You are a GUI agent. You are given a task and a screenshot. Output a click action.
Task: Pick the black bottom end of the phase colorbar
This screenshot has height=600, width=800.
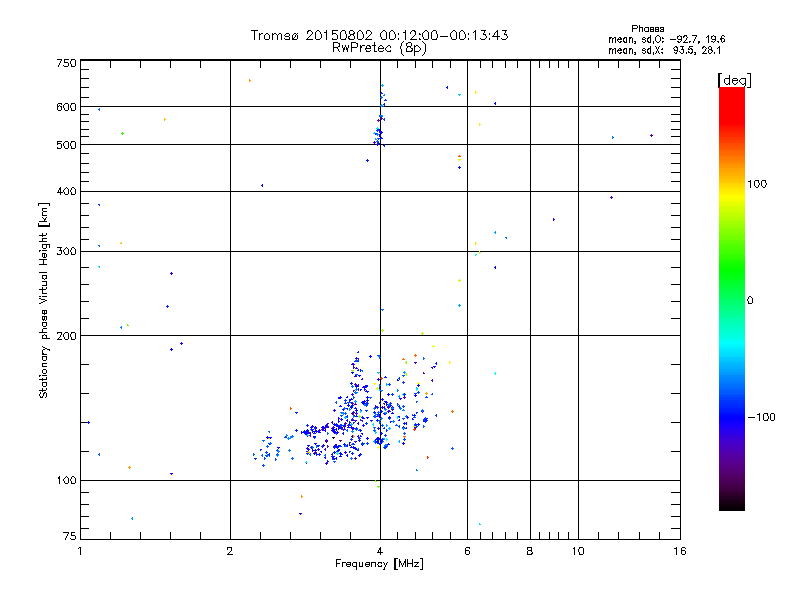pos(732,505)
